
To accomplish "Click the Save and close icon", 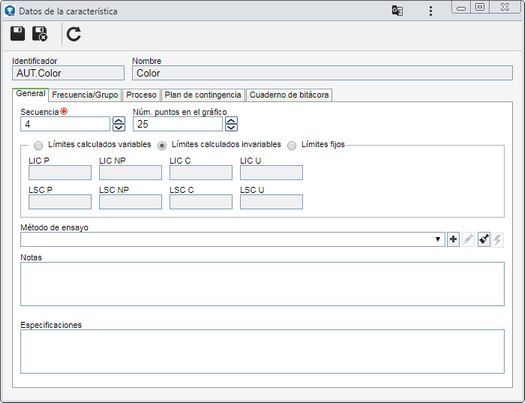I will [x=40, y=33].
